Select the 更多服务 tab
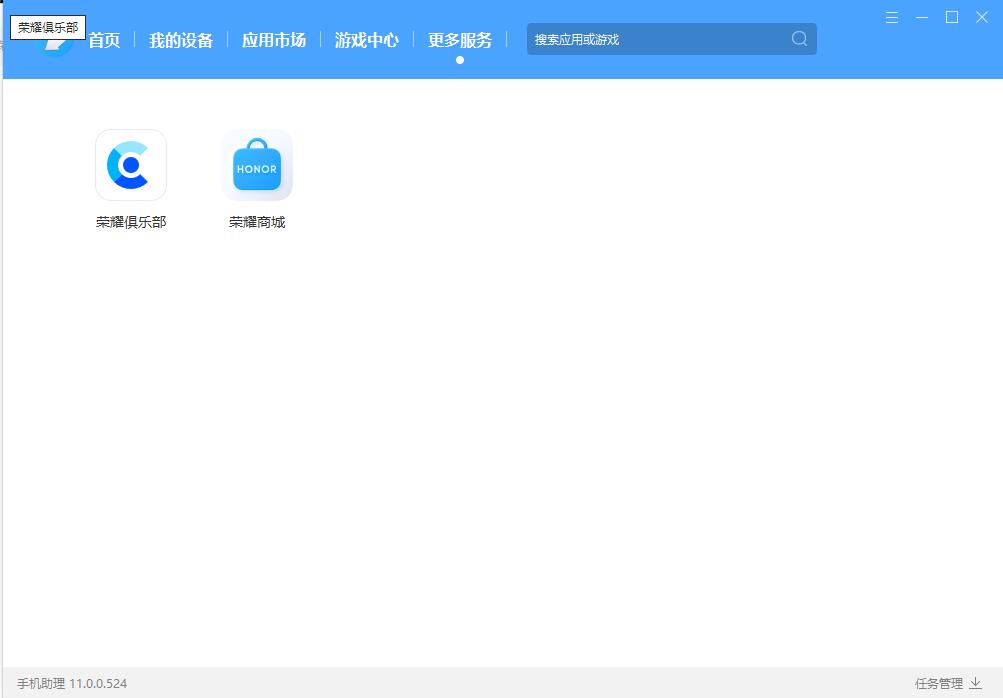This screenshot has height=698, width=1003. coord(460,40)
